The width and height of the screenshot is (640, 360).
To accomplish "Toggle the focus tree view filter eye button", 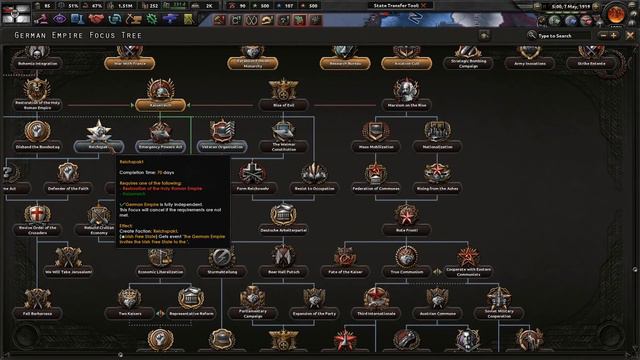I will click(484, 36).
